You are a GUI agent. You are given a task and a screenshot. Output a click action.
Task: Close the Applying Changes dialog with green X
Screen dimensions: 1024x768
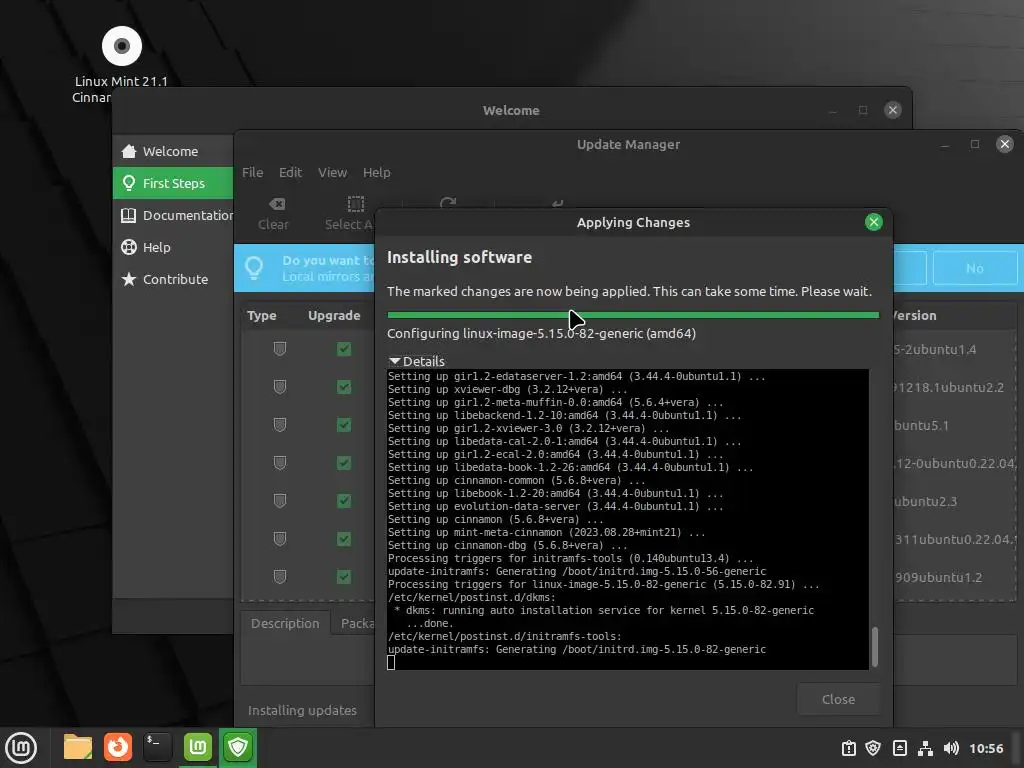click(x=874, y=222)
